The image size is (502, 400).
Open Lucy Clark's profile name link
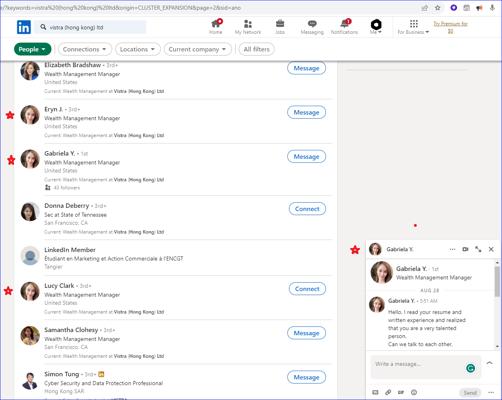tap(59, 286)
